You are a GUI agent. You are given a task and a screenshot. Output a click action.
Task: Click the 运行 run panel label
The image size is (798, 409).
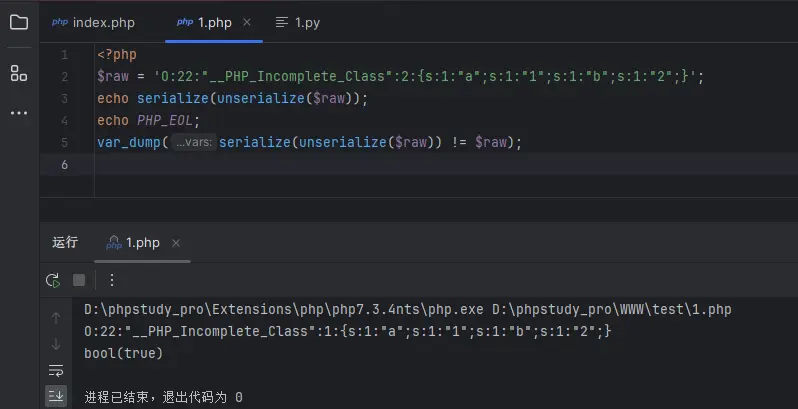pyautogui.click(x=65, y=243)
